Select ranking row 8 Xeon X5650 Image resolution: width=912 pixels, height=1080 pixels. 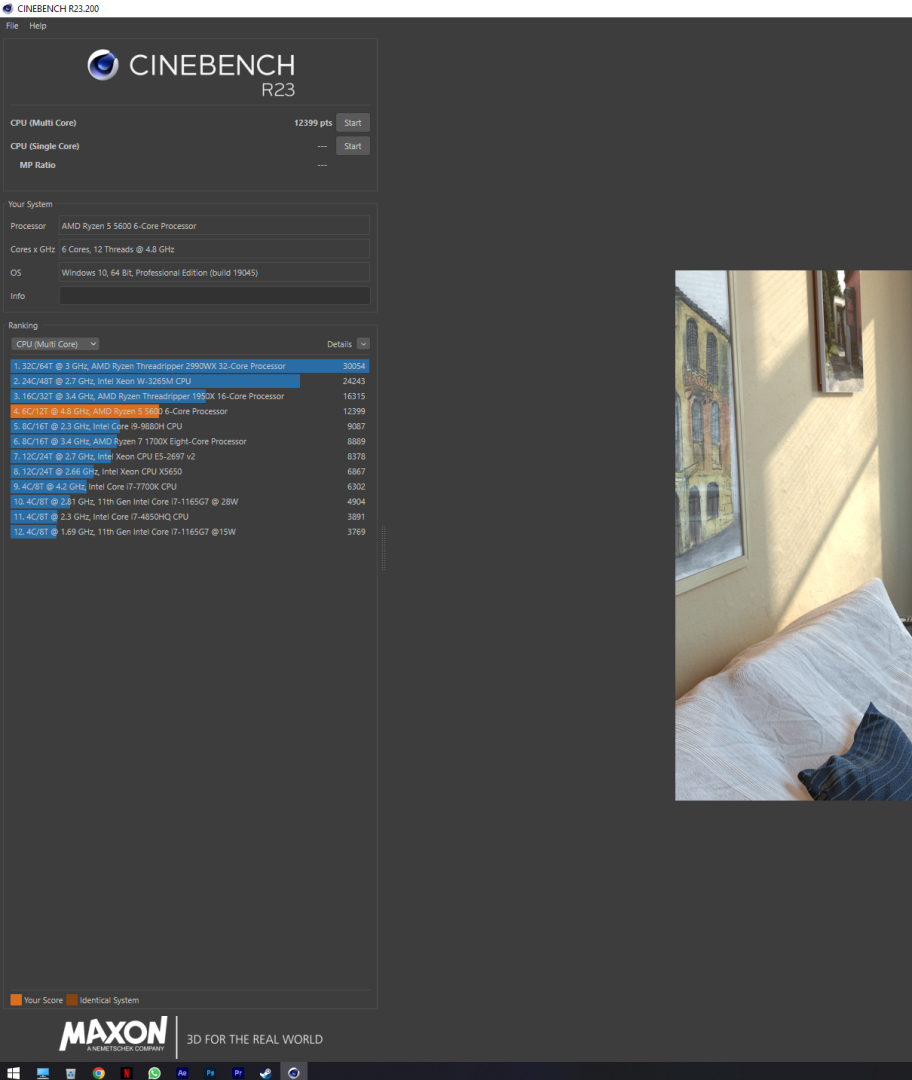[189, 472]
